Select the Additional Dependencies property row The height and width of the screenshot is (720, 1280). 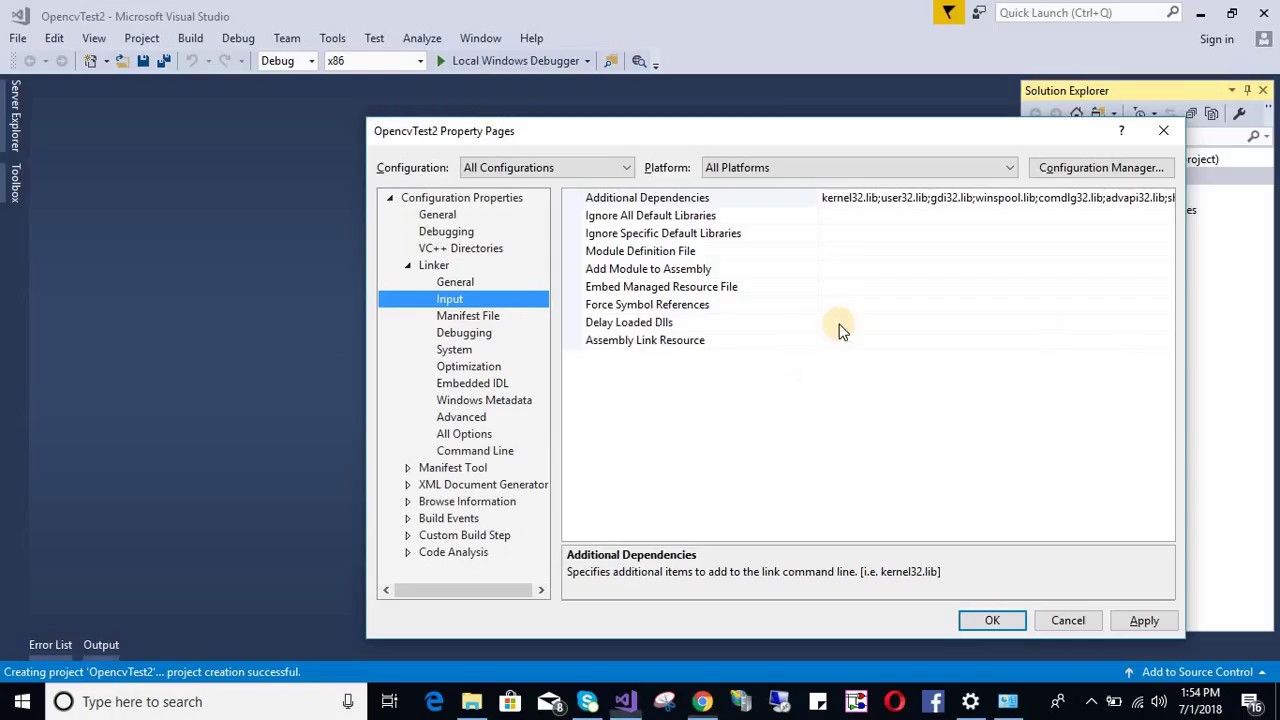[x=868, y=198]
